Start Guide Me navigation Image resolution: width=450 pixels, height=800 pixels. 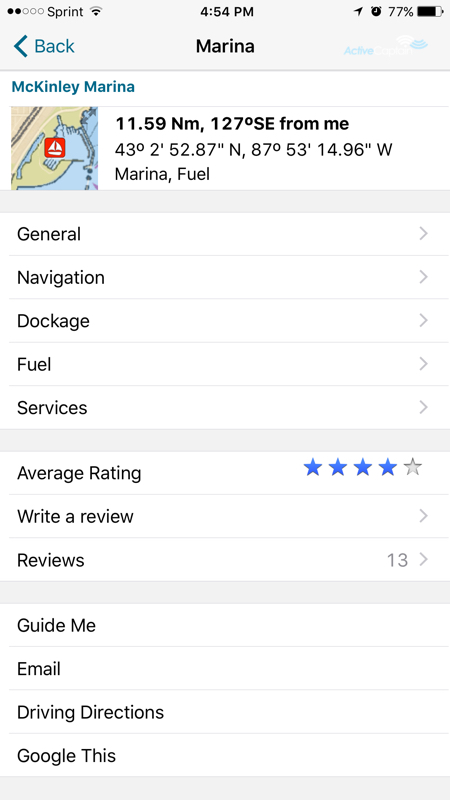point(225,625)
